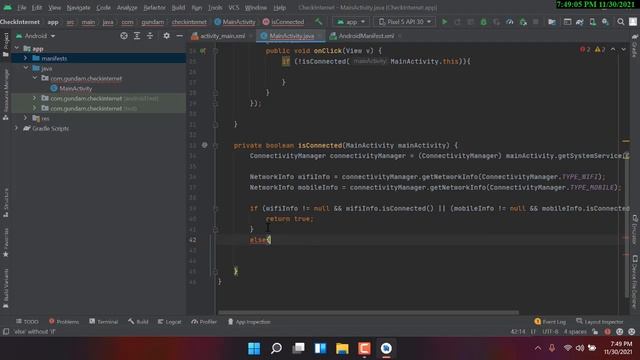The image size is (640, 360).
Task: Open the Refactor menu
Action: [154, 7]
